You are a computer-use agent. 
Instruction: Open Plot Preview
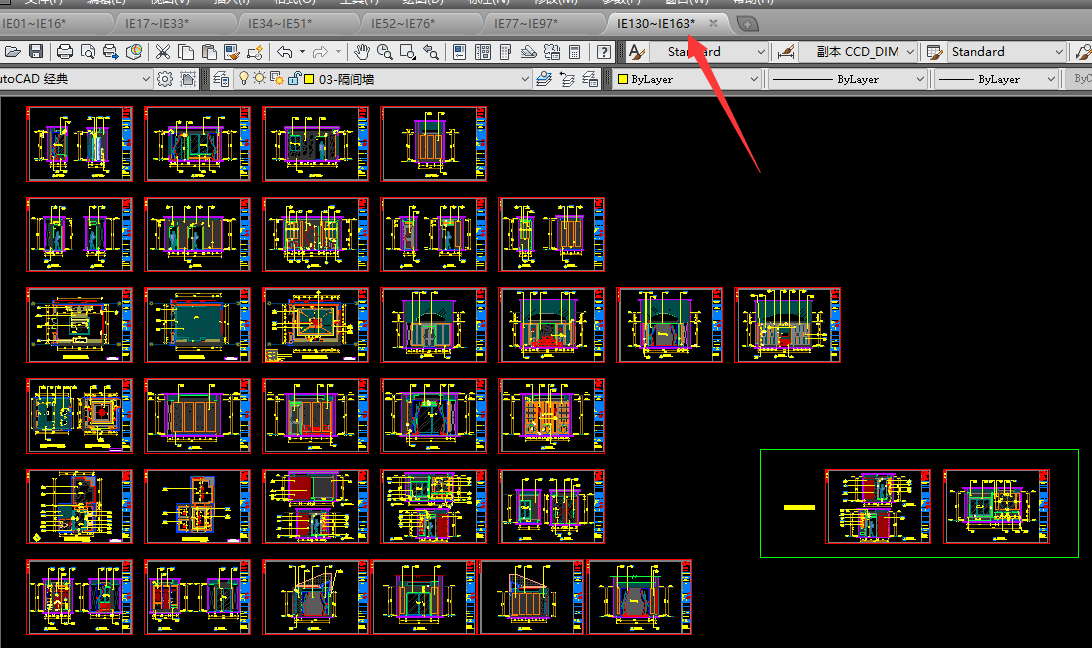coord(88,52)
